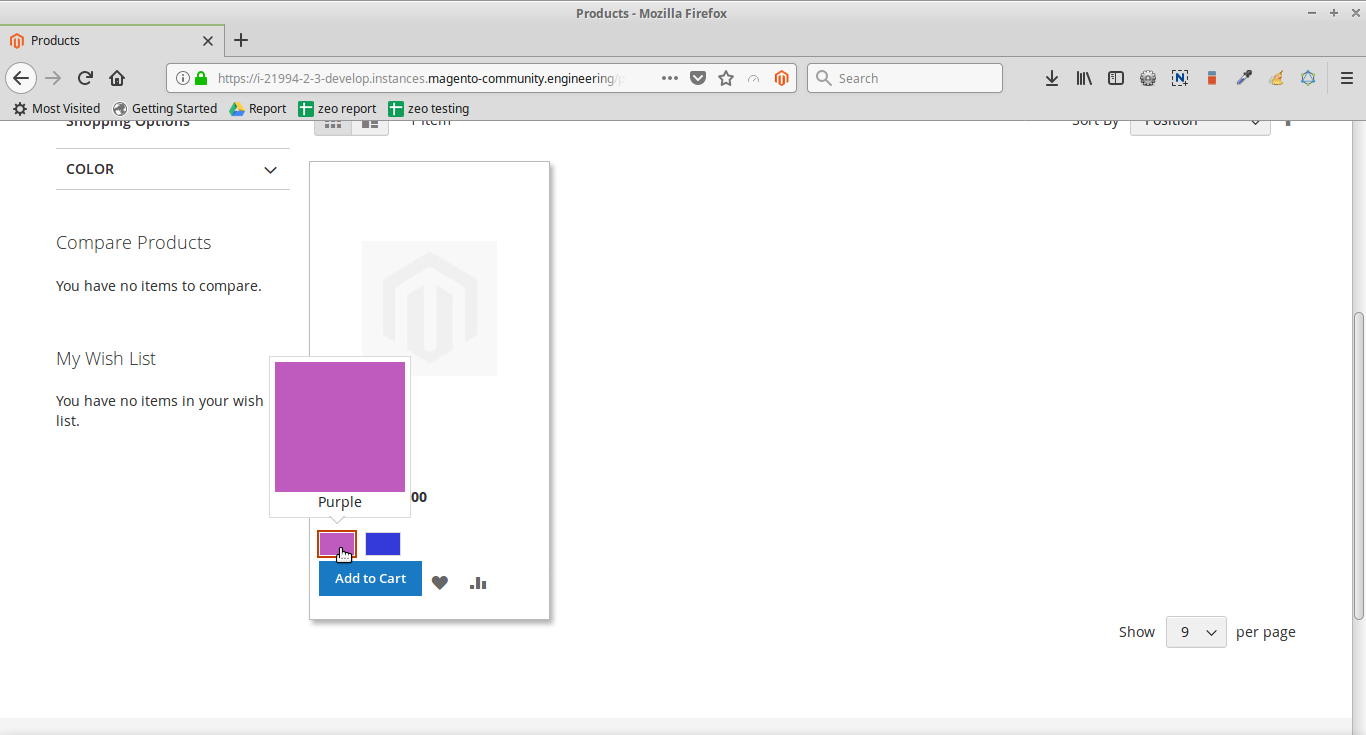Image resolution: width=1366 pixels, height=735 pixels.
Task: Open the browser sidebar
Action: (x=1115, y=77)
